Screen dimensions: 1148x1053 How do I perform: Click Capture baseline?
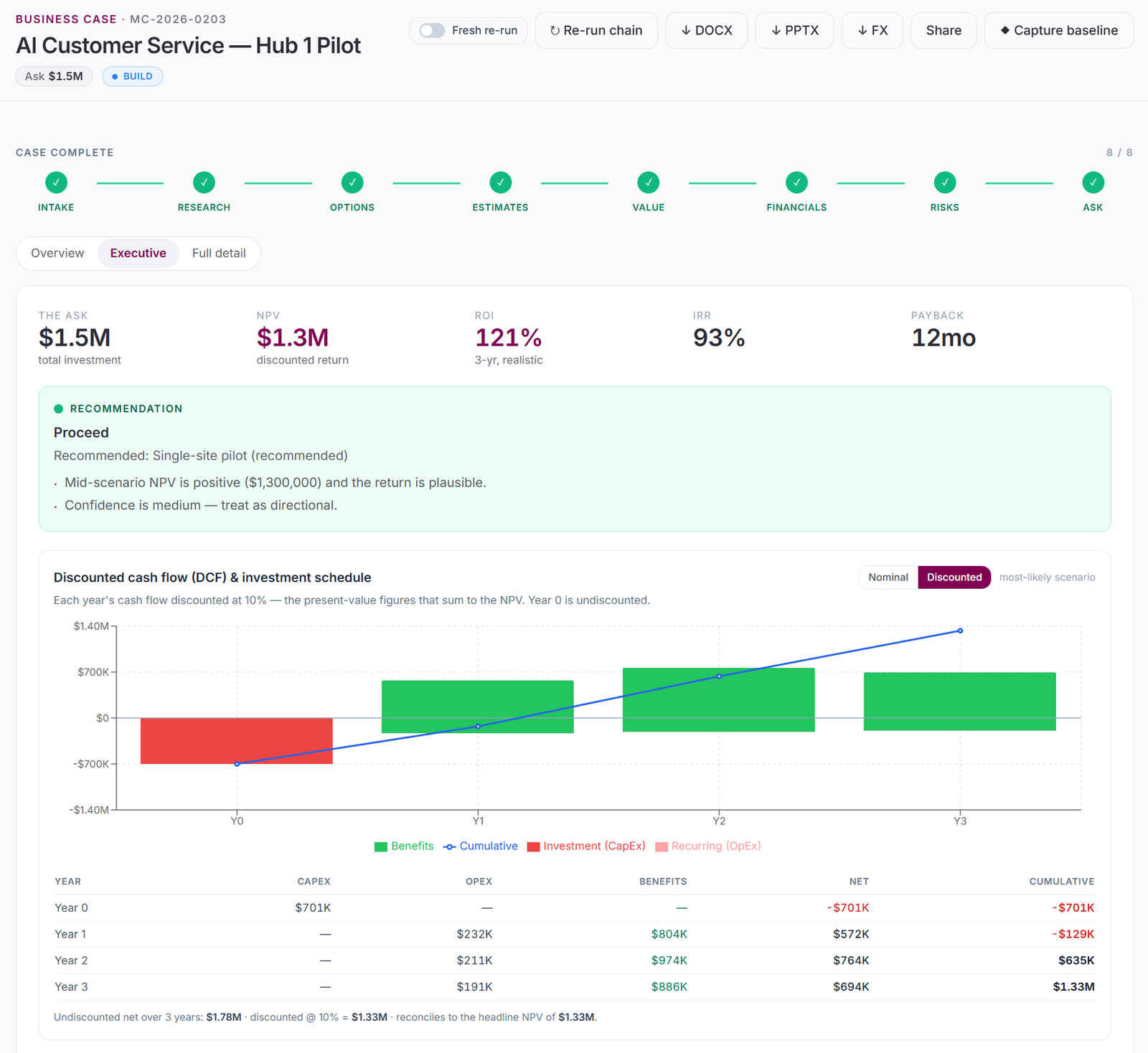pos(1059,30)
